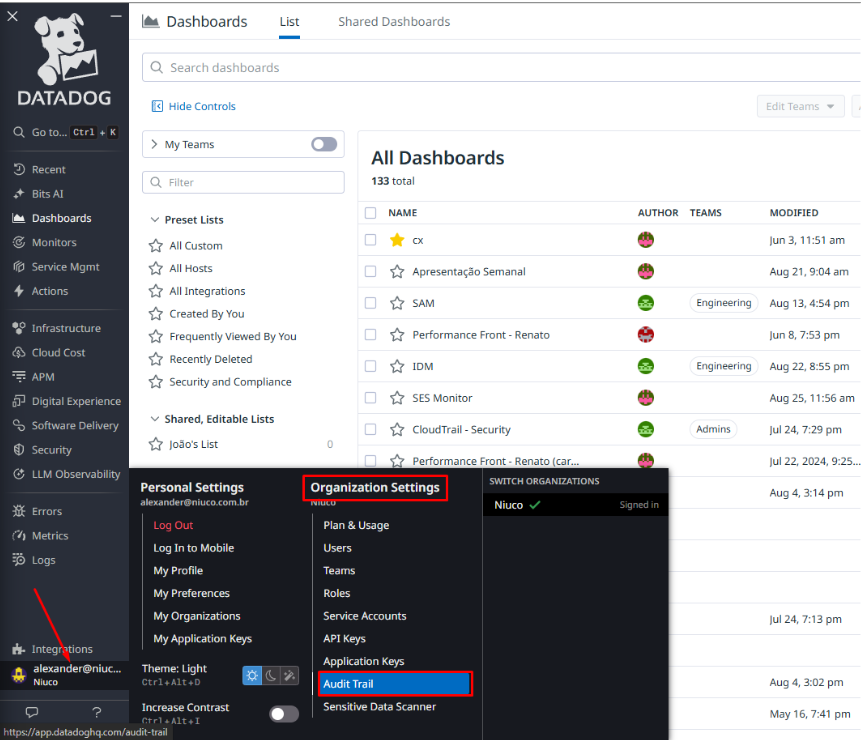This screenshot has height=740, width=864.
Task: Click Hide Controls link
Action: pos(194,106)
